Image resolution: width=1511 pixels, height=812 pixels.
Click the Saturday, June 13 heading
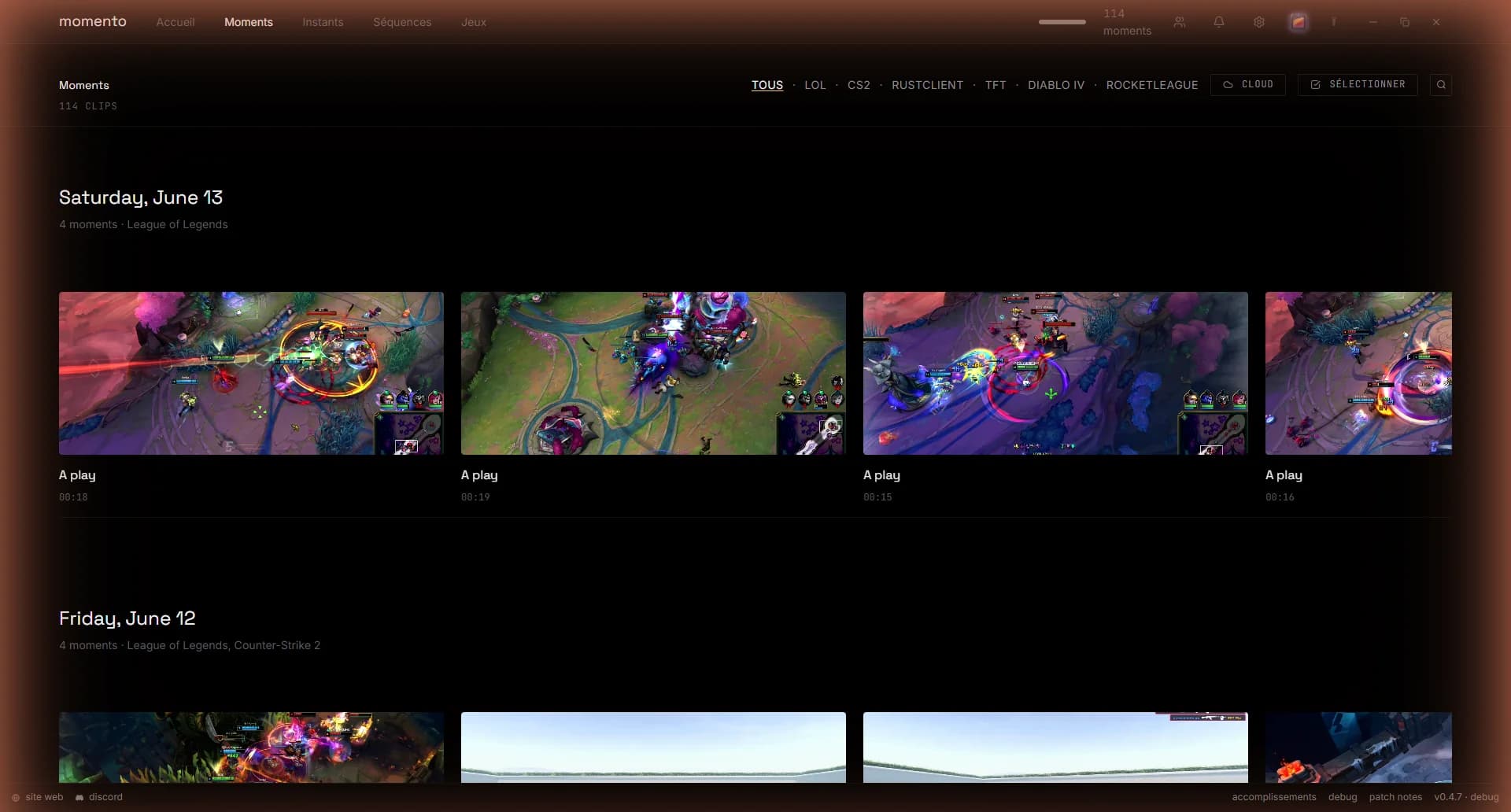(141, 197)
